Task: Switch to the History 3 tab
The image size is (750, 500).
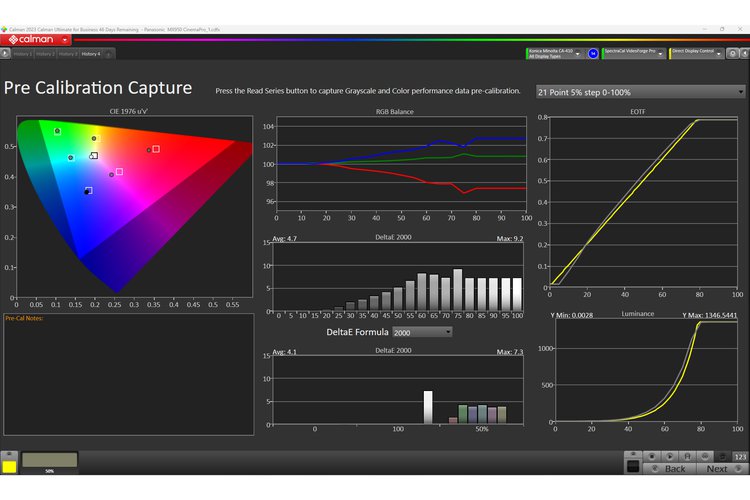Action: (x=67, y=53)
